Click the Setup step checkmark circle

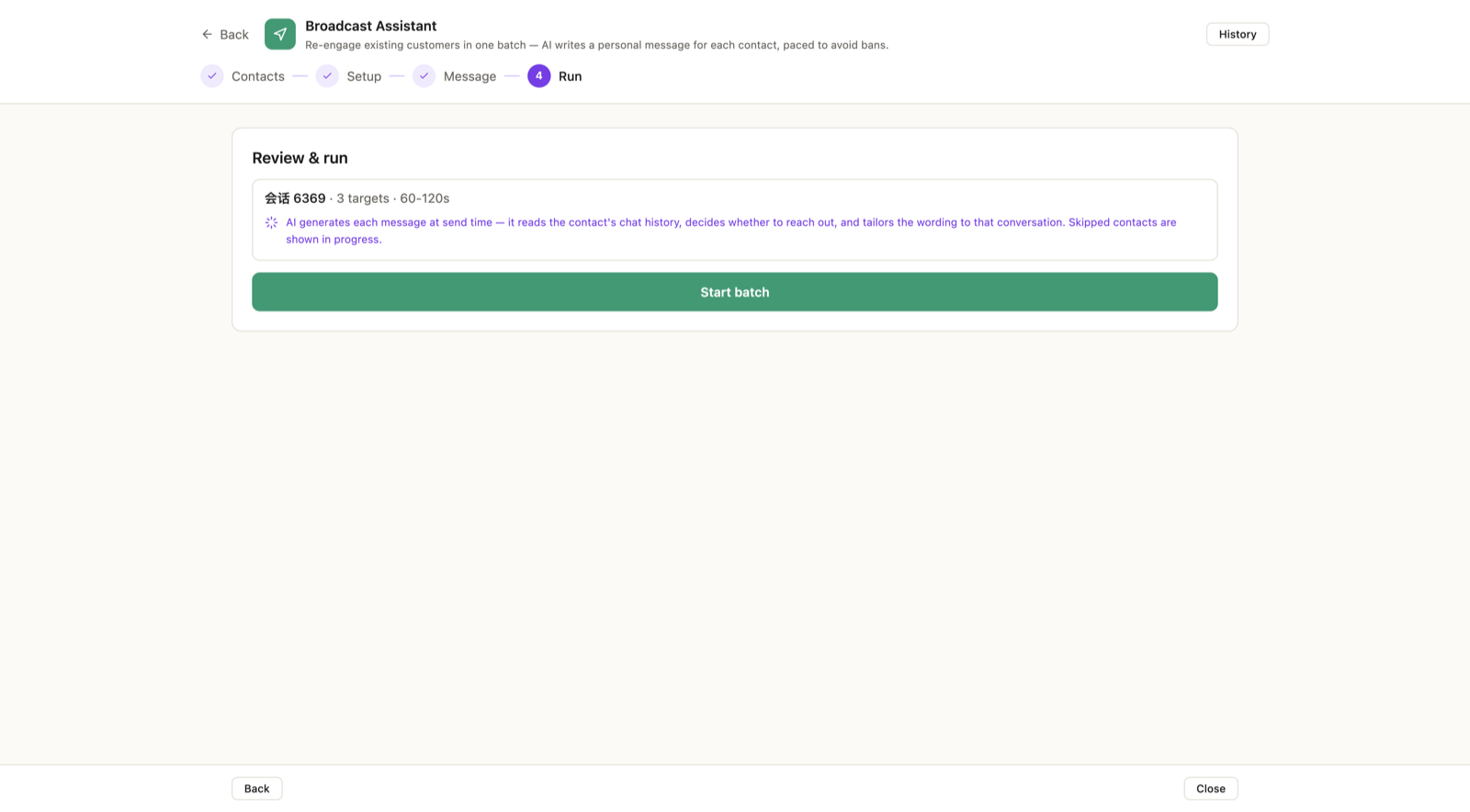(x=327, y=76)
